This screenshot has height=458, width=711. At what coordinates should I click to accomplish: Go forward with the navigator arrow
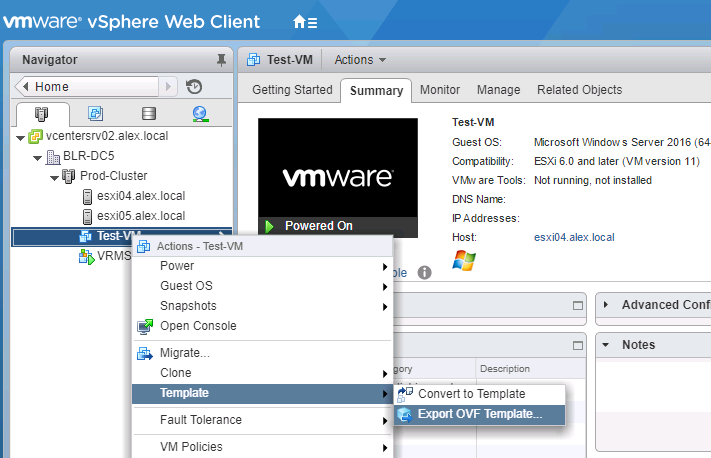tap(168, 86)
